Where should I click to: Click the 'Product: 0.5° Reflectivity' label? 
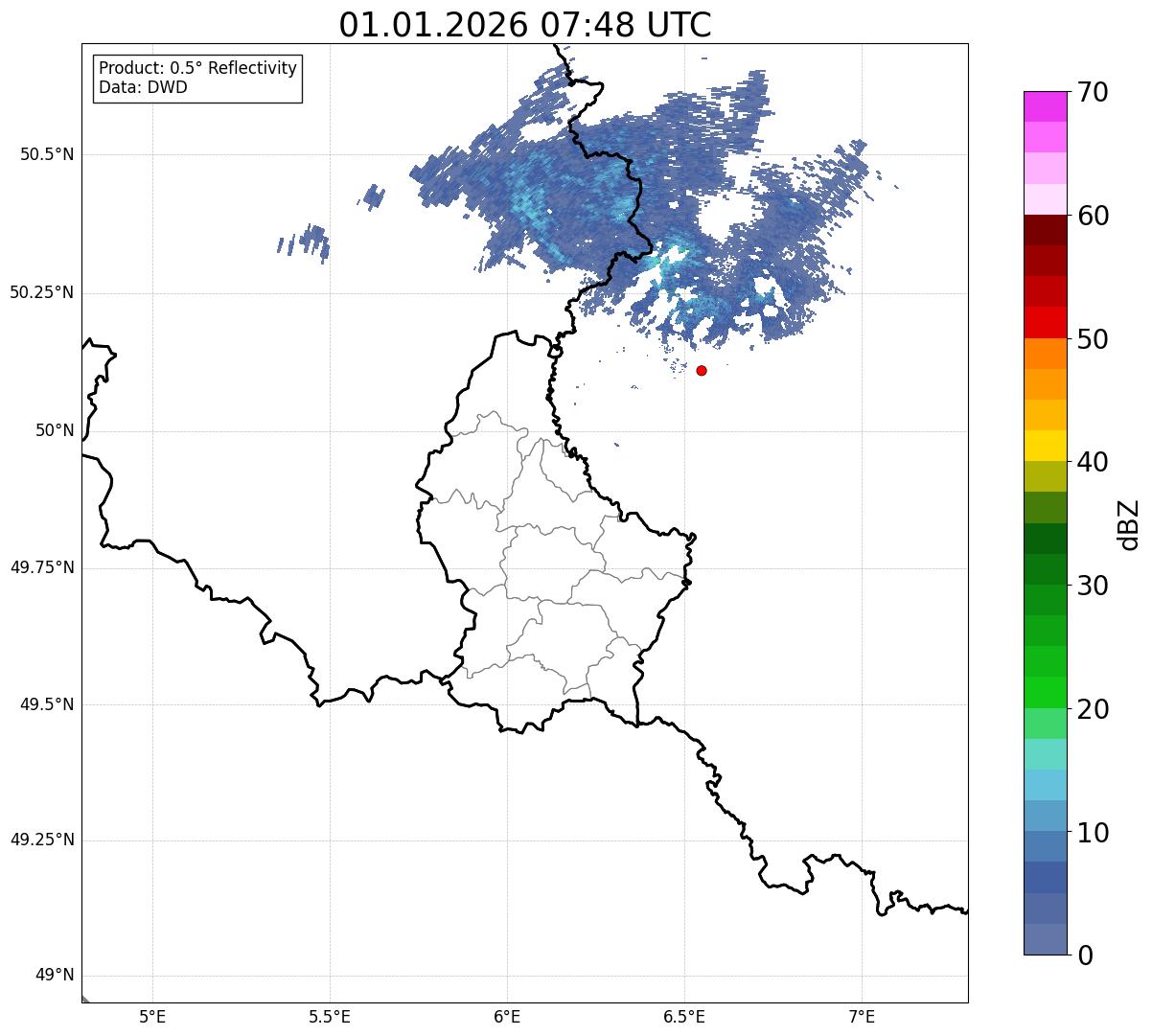click(197, 69)
